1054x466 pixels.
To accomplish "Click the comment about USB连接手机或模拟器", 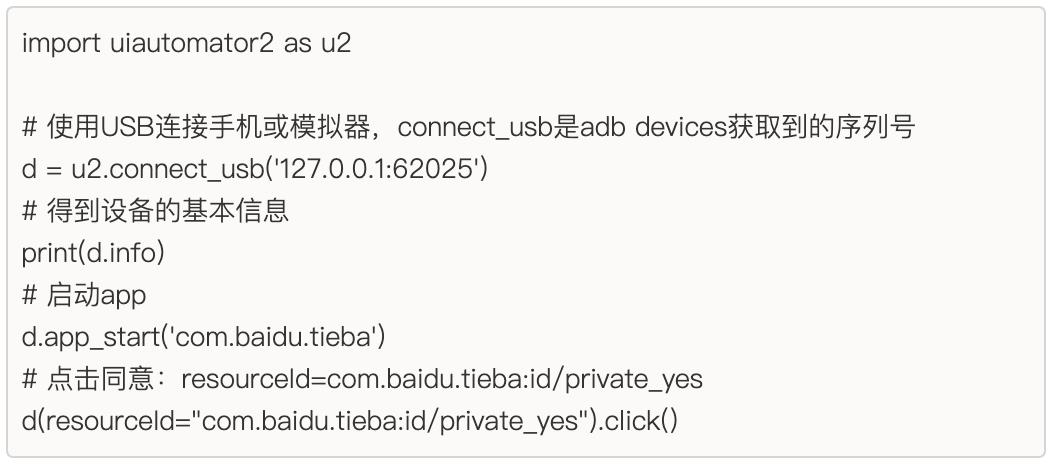I will click(x=469, y=128).
